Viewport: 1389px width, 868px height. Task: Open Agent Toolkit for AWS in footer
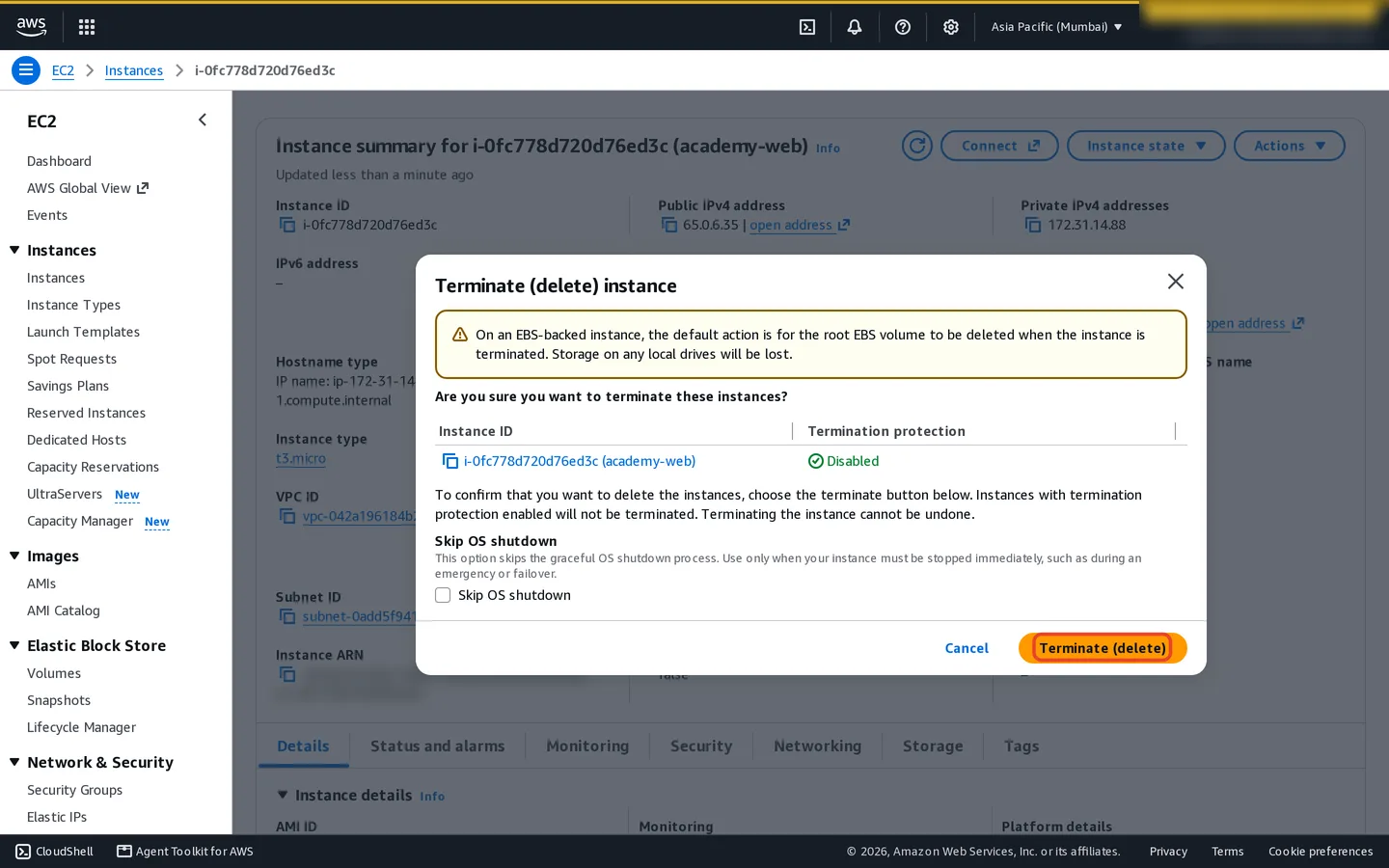pos(185,852)
